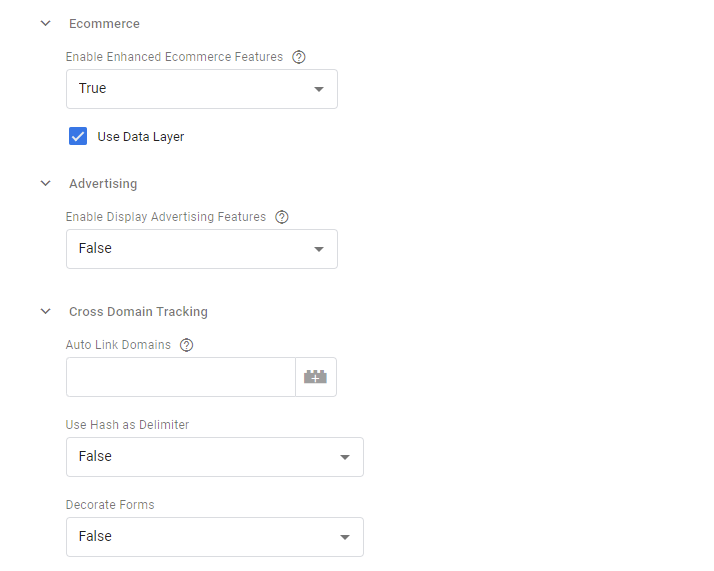Click the Auto Link Domains field label
The image size is (714, 571).
pos(118,345)
